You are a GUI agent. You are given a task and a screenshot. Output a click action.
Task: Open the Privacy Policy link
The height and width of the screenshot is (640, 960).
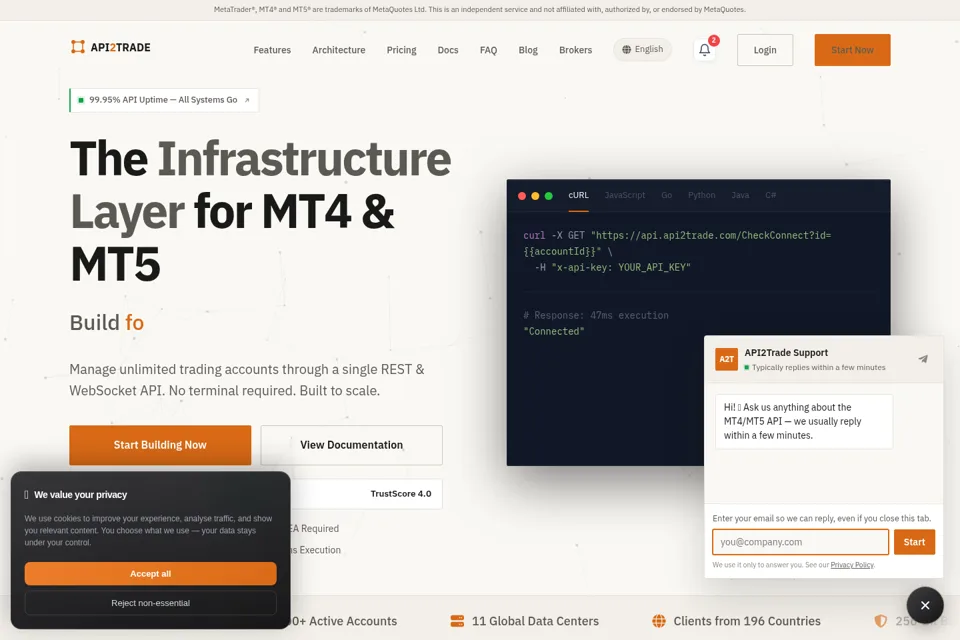(852, 565)
